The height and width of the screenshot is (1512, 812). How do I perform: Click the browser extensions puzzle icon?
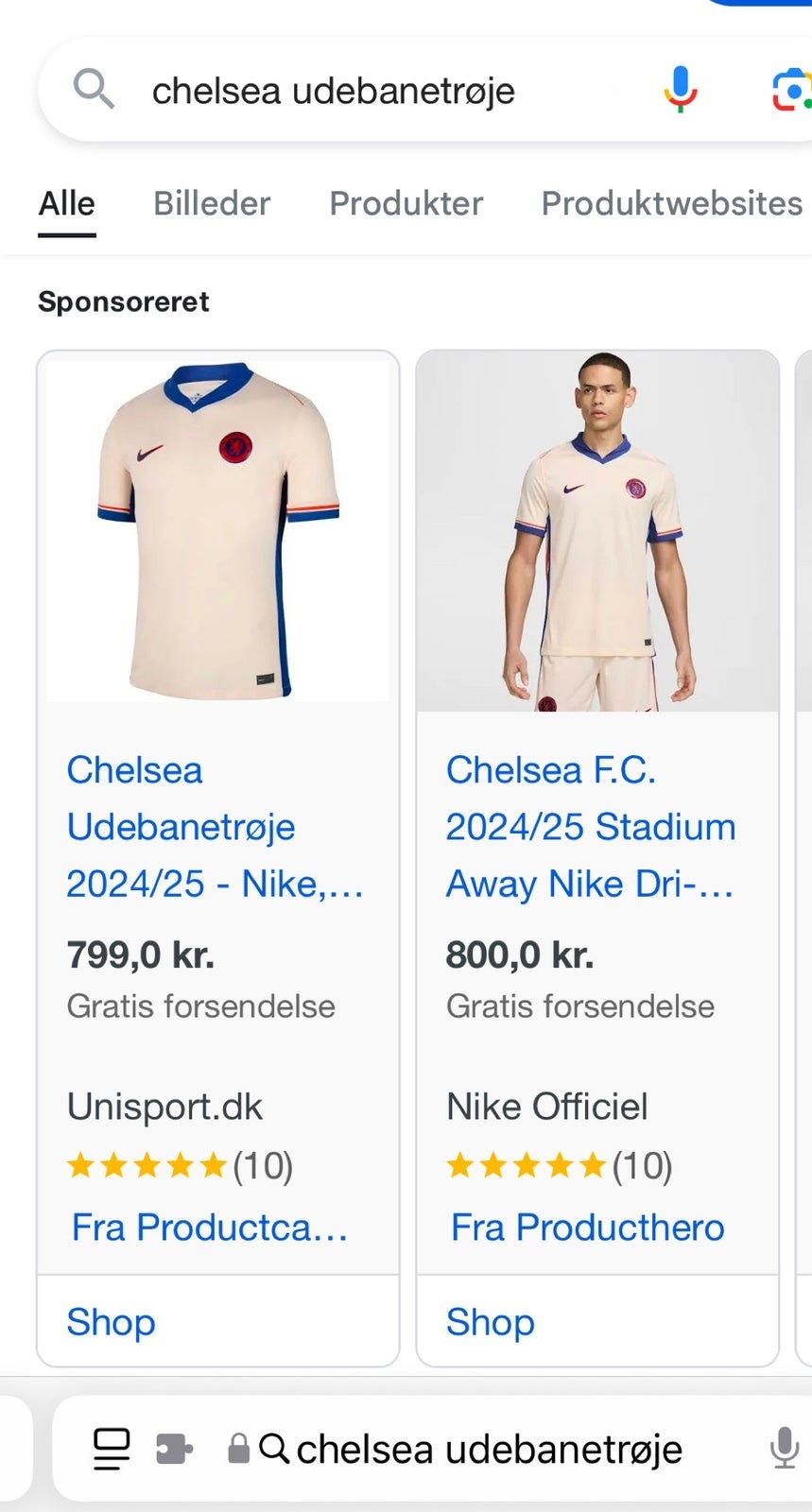(174, 1449)
